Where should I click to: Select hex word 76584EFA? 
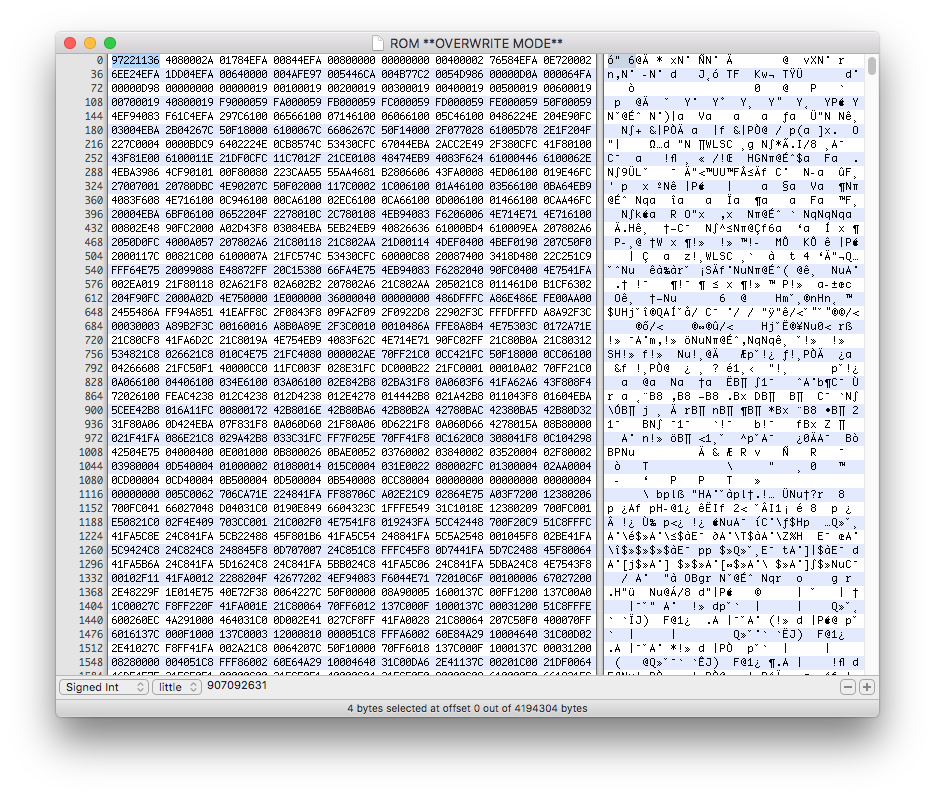click(x=513, y=60)
